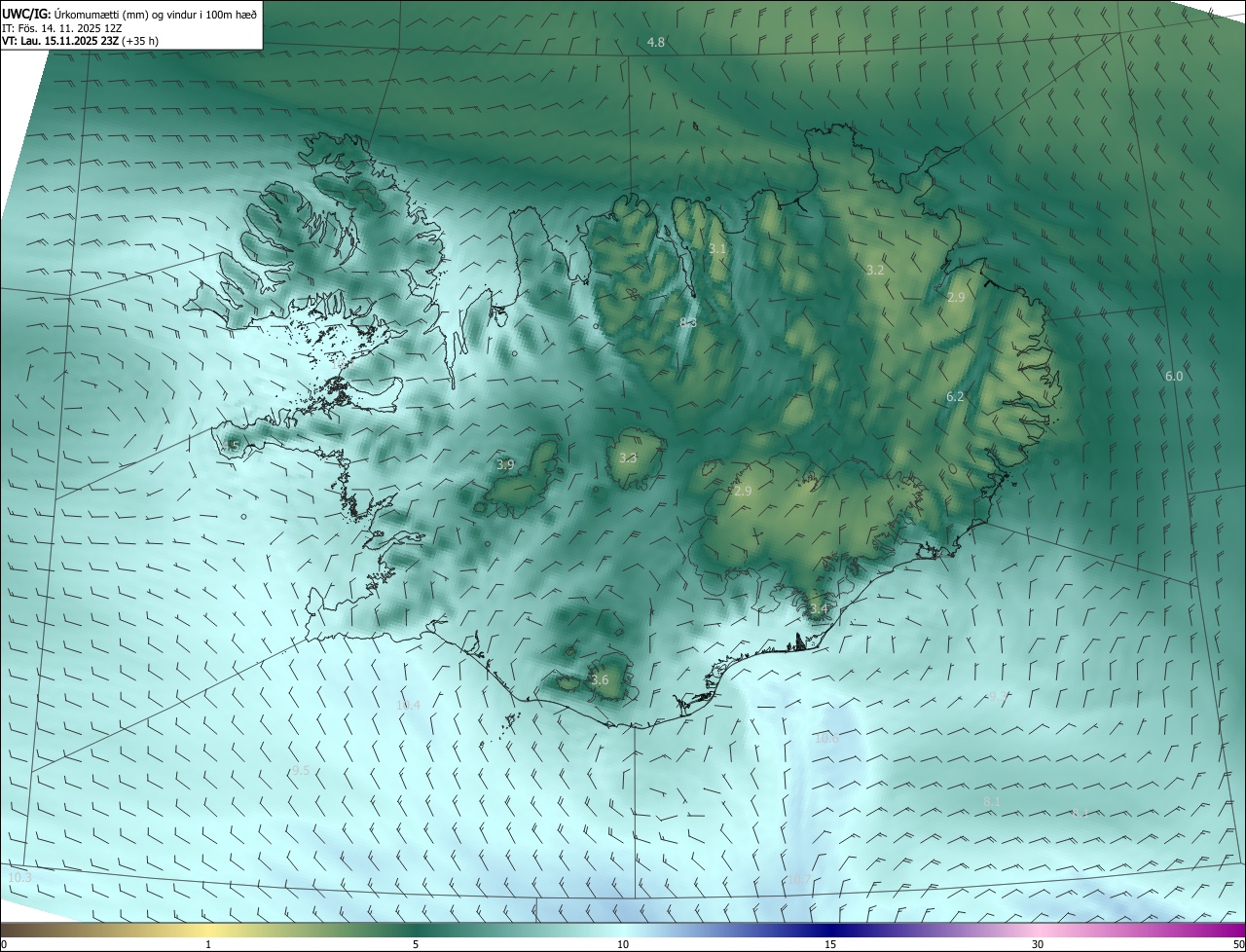Select the 3.2 value label in northeast Iceland
Image resolution: width=1246 pixels, height=952 pixels.
(875, 270)
